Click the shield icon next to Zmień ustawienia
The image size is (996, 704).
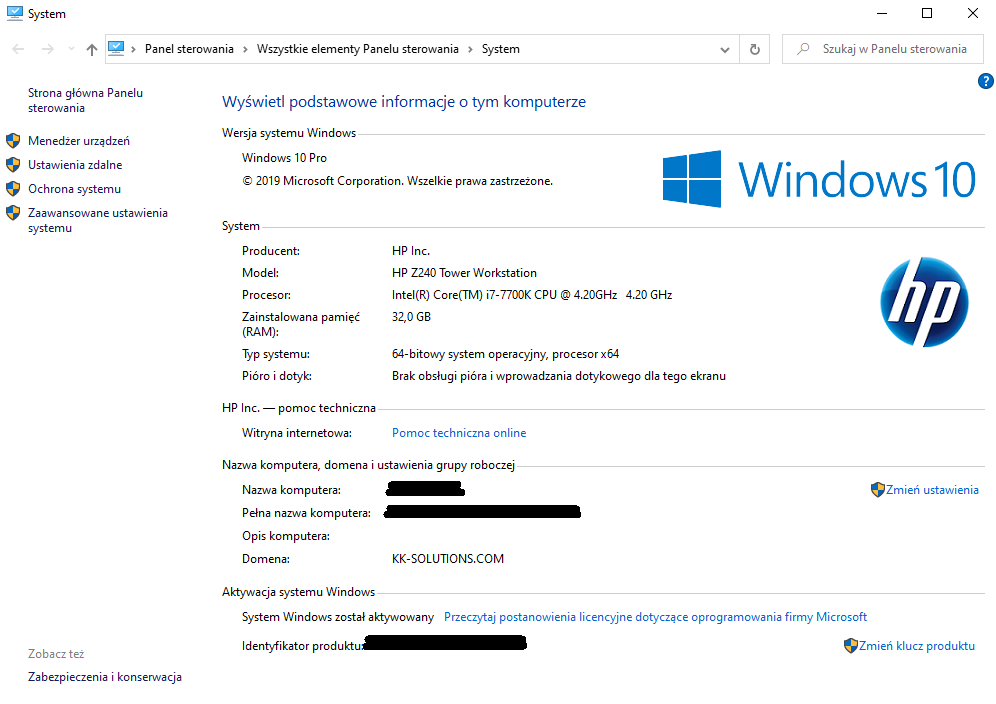(x=878, y=489)
